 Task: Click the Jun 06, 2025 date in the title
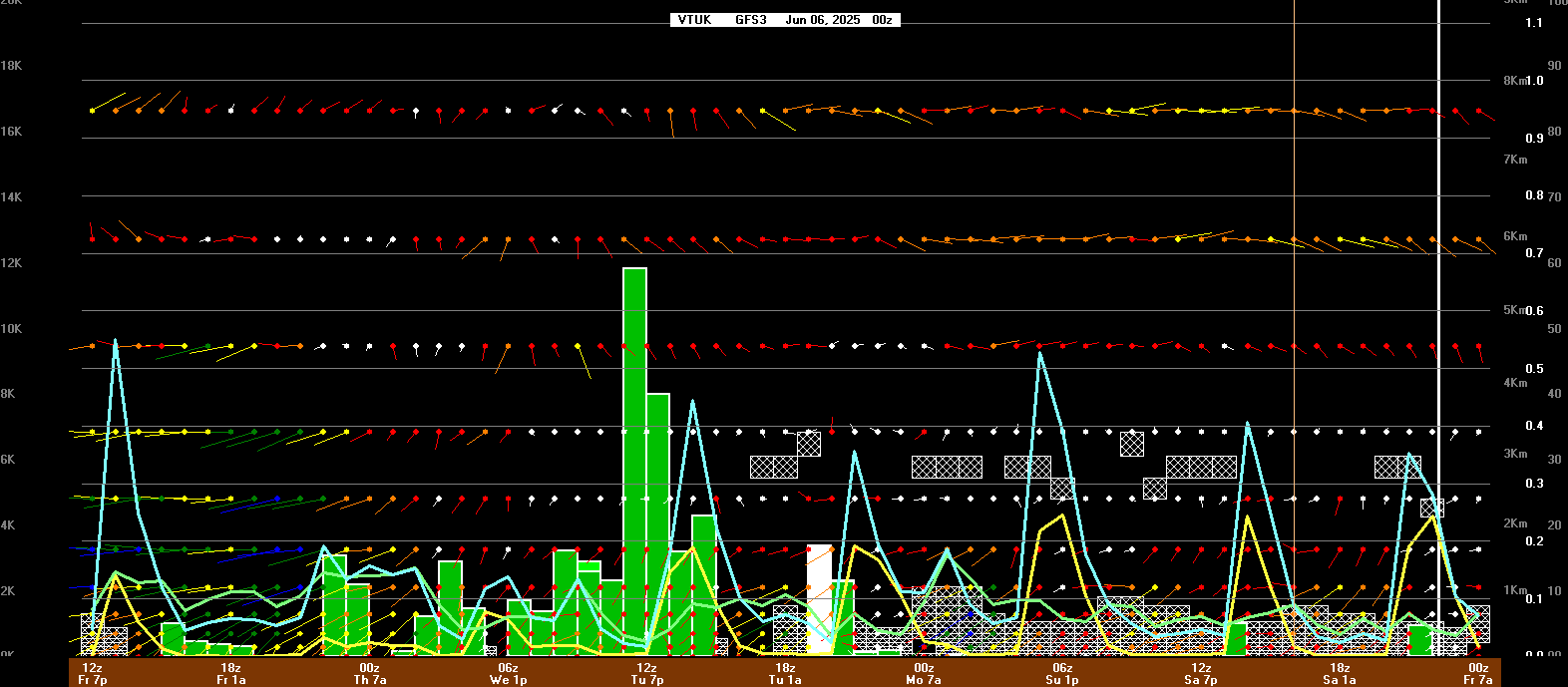823,20
